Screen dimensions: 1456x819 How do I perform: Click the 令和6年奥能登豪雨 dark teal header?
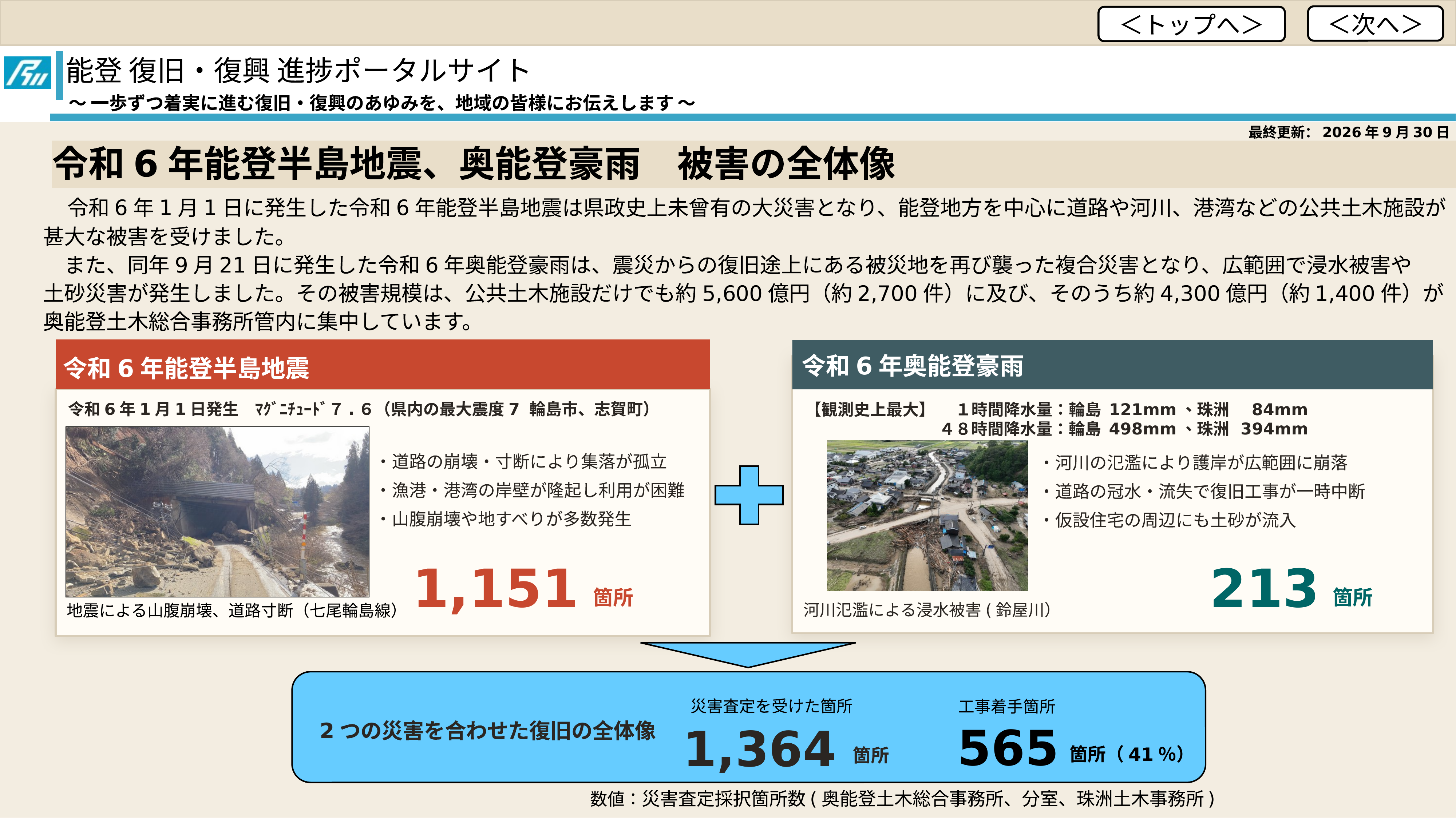tap(1112, 365)
